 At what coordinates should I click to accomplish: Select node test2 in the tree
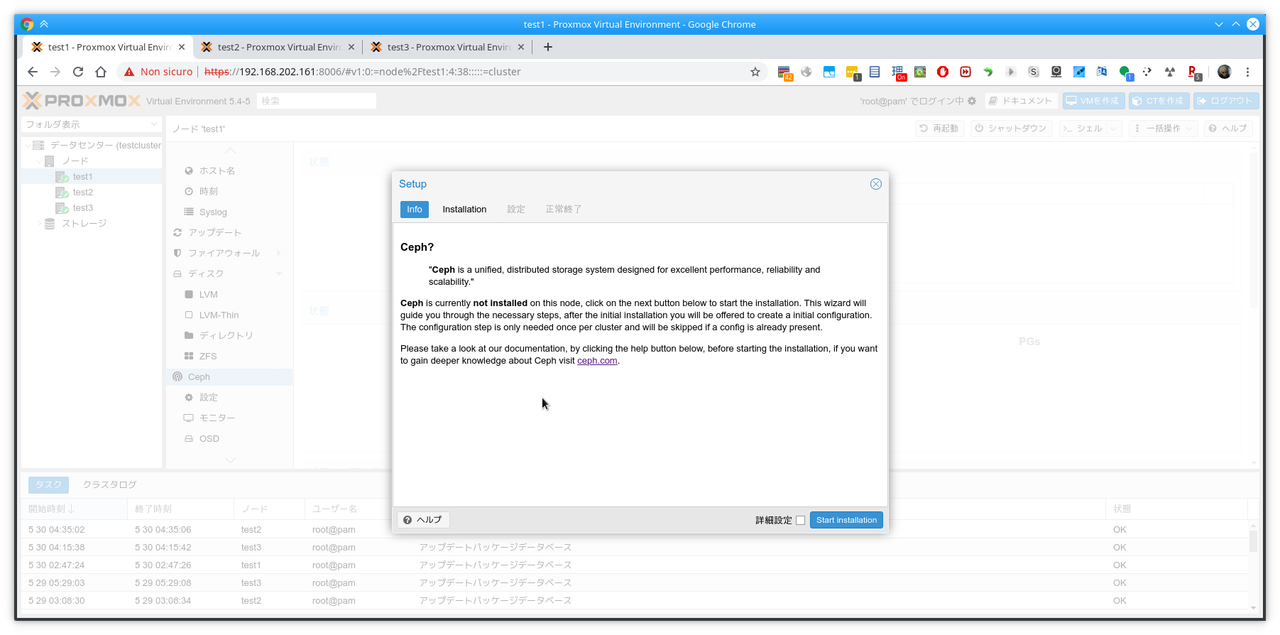pos(82,192)
